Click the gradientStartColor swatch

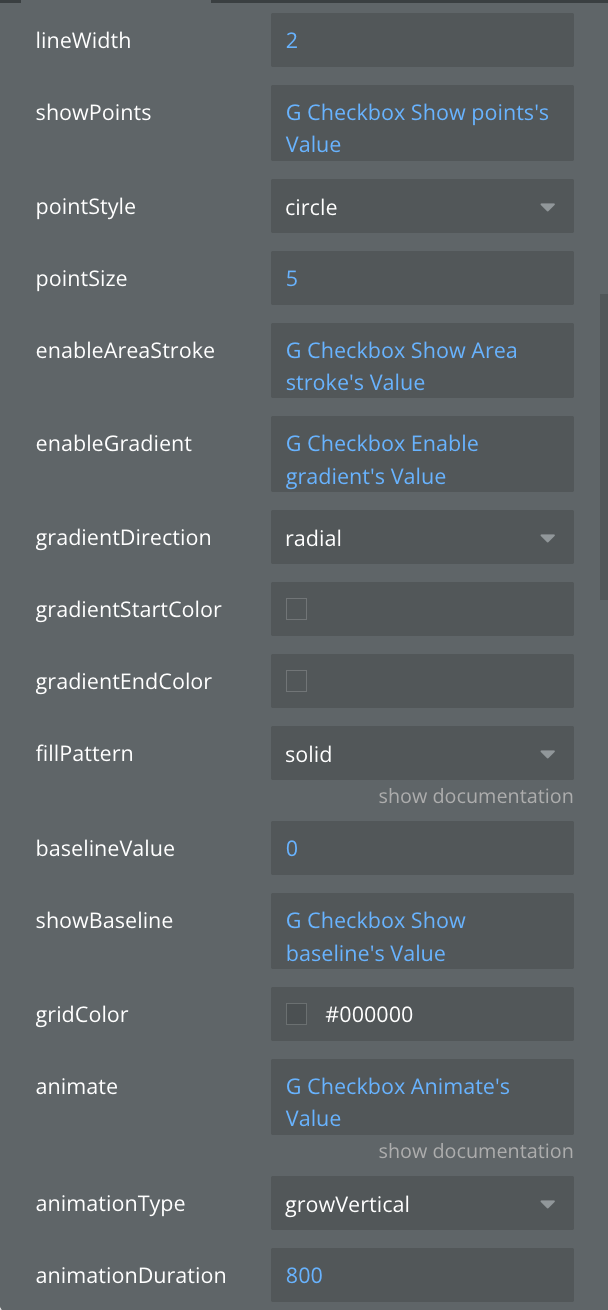[296, 609]
